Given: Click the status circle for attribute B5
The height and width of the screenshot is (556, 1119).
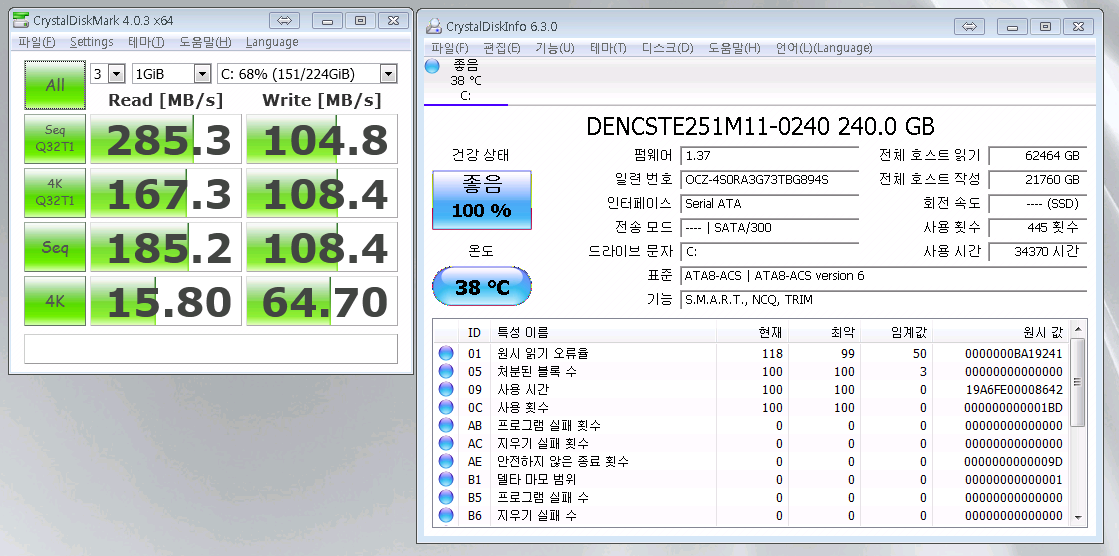Looking at the screenshot, I should [x=446, y=497].
